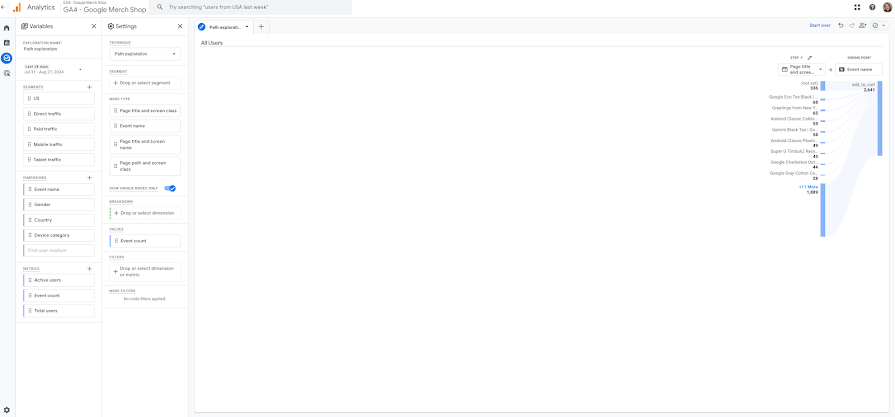Select the Ending Point Event name box
The width and height of the screenshot is (895, 417).
tap(858, 70)
